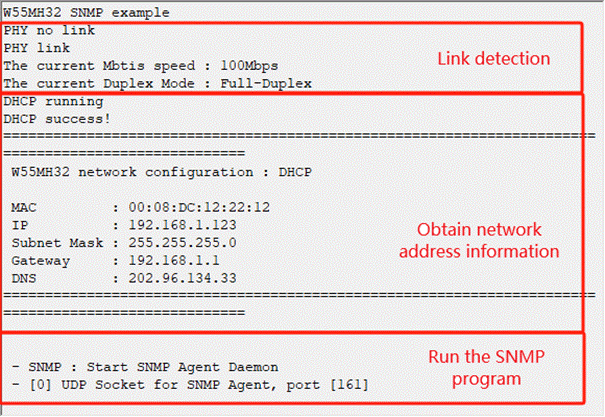
Task: Click the 'DHCP running' line
Action: coord(53,101)
